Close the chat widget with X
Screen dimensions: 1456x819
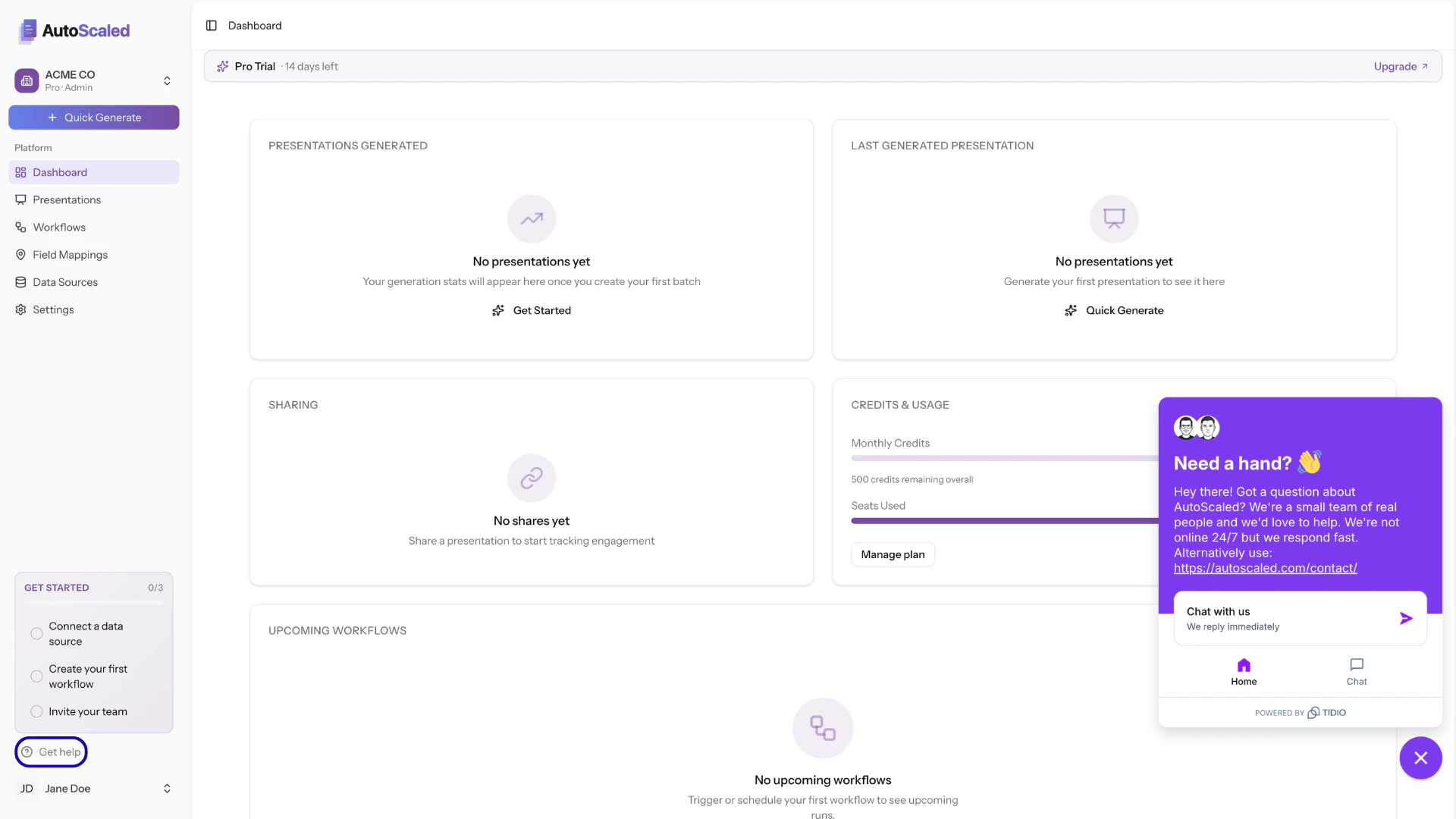pyautogui.click(x=1420, y=758)
